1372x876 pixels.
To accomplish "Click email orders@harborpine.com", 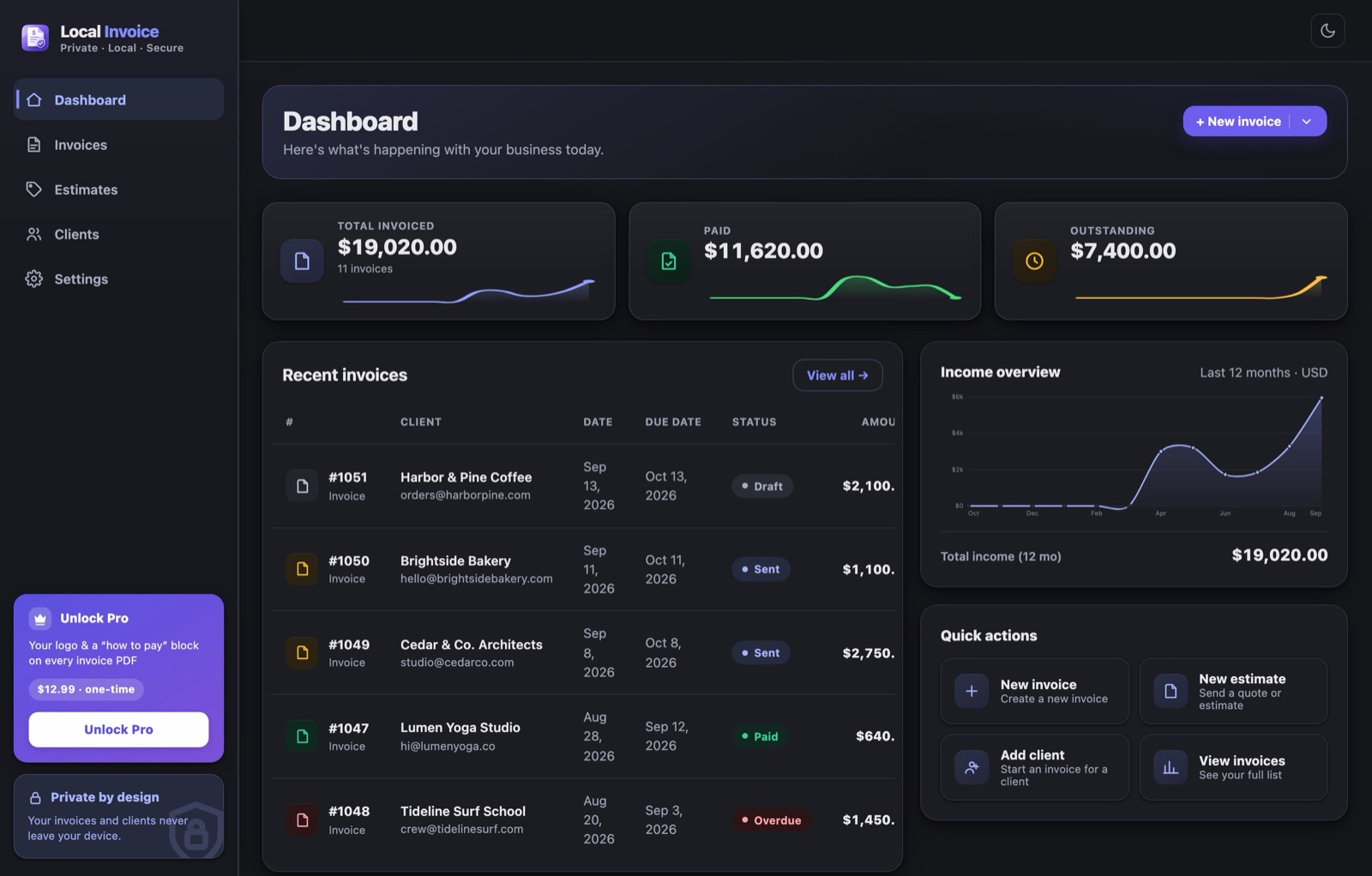I will [465, 495].
